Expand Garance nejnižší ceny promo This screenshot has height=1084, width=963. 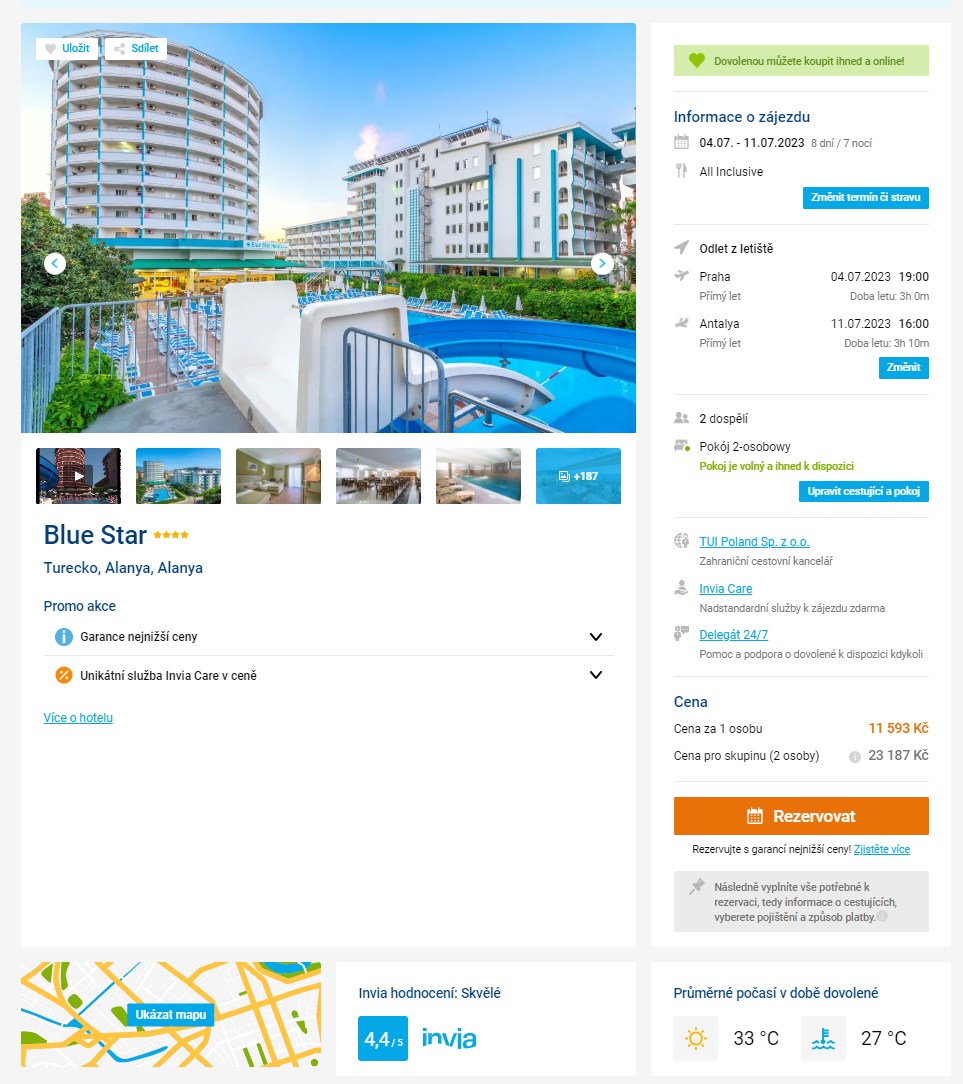[x=328, y=637]
